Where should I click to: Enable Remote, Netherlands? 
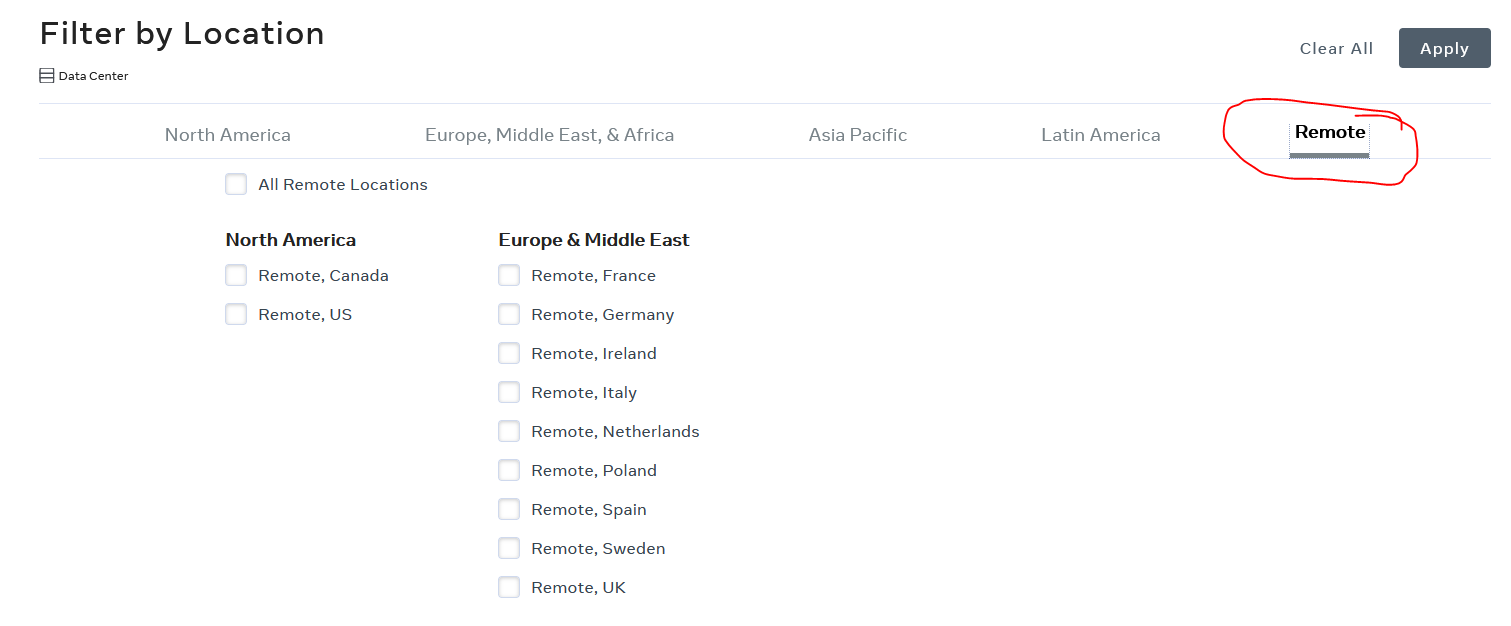(x=509, y=430)
